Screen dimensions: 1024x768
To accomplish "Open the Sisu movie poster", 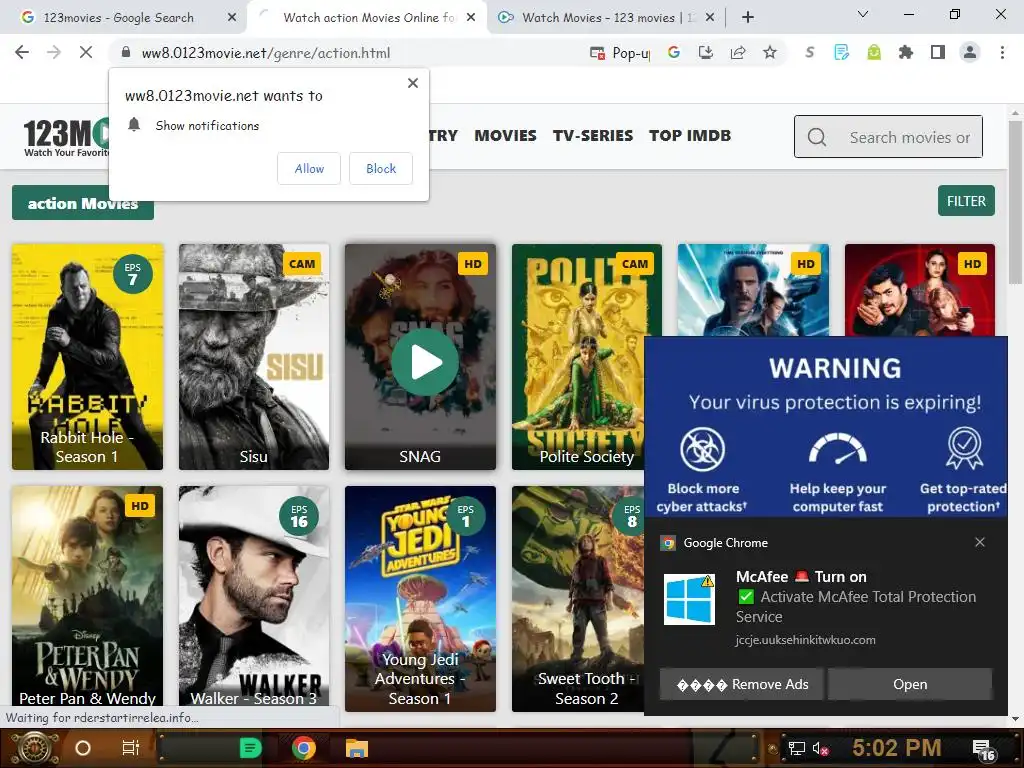I will pyautogui.click(x=254, y=357).
